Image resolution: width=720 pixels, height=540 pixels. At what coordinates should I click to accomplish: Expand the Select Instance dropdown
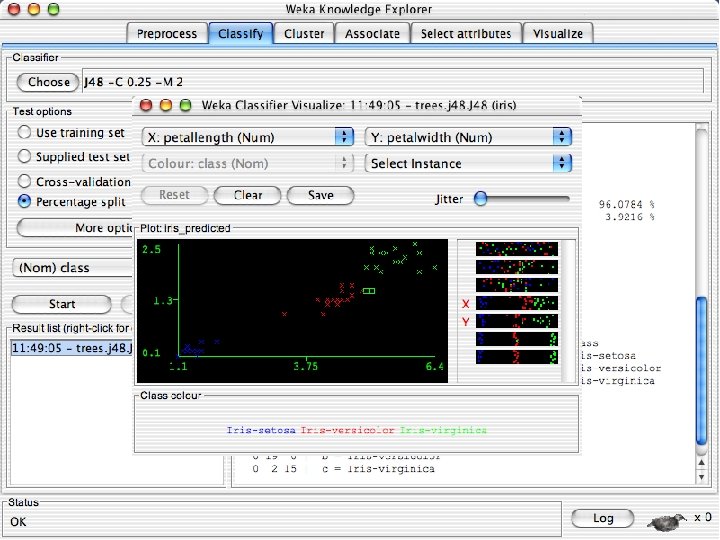coord(468,163)
